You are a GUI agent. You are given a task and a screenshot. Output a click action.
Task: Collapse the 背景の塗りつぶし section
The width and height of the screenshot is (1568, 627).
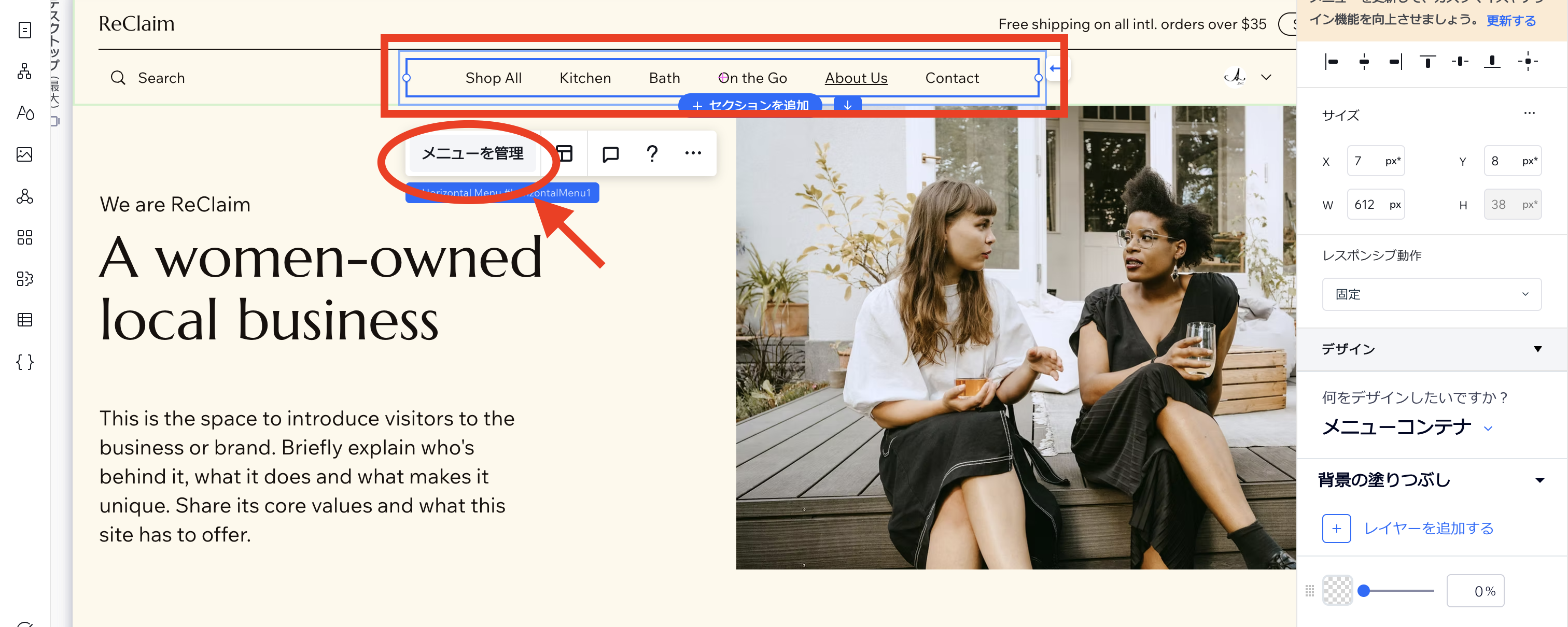click(x=1539, y=480)
